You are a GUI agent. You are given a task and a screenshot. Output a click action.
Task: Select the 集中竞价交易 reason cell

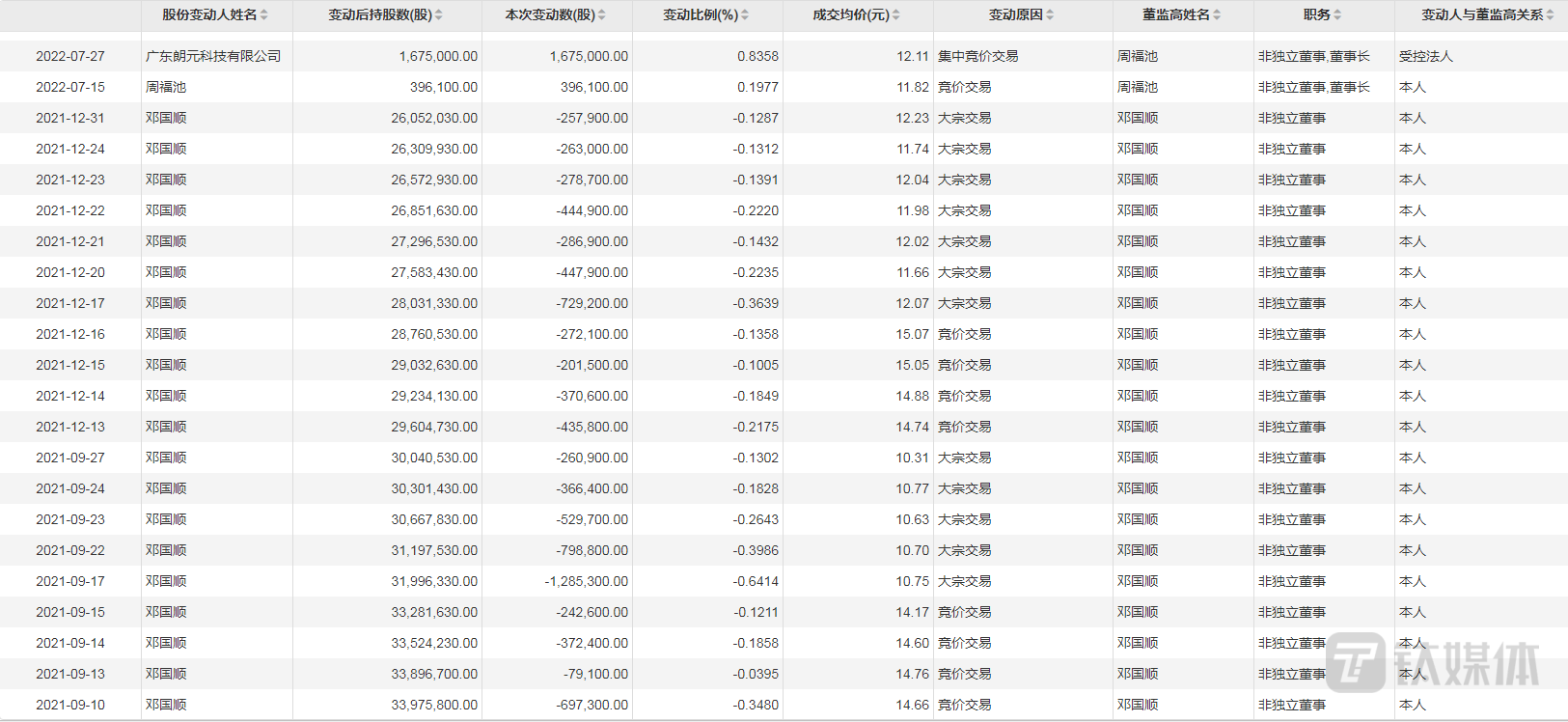point(977,56)
